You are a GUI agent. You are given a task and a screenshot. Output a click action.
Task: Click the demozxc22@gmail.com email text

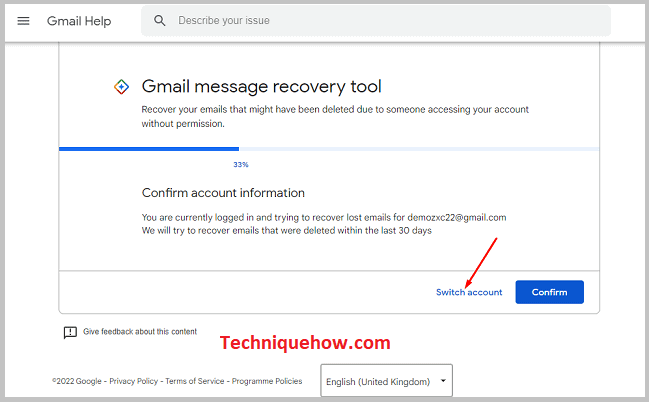click(457, 218)
